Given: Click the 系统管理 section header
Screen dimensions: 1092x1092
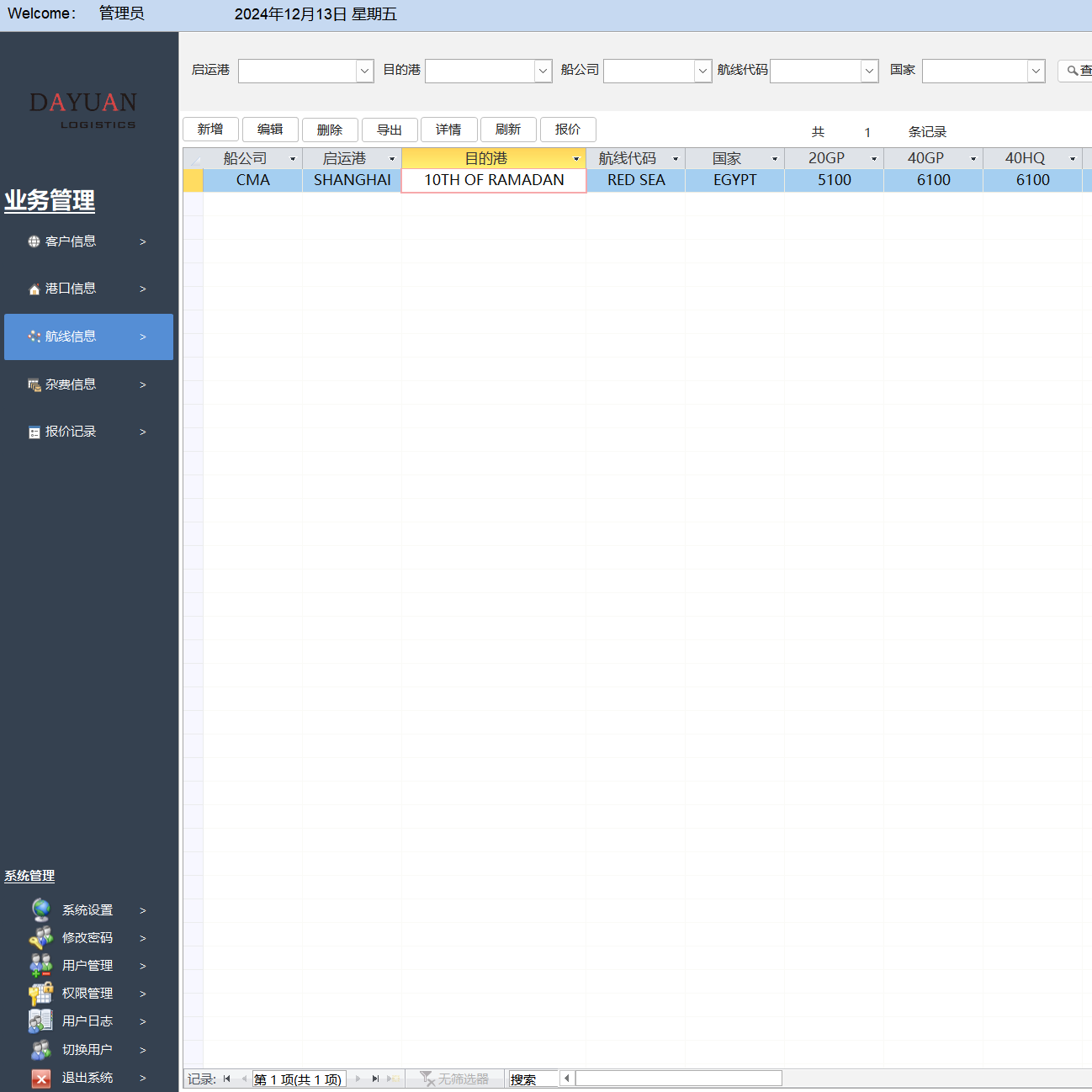Looking at the screenshot, I should [x=29, y=875].
